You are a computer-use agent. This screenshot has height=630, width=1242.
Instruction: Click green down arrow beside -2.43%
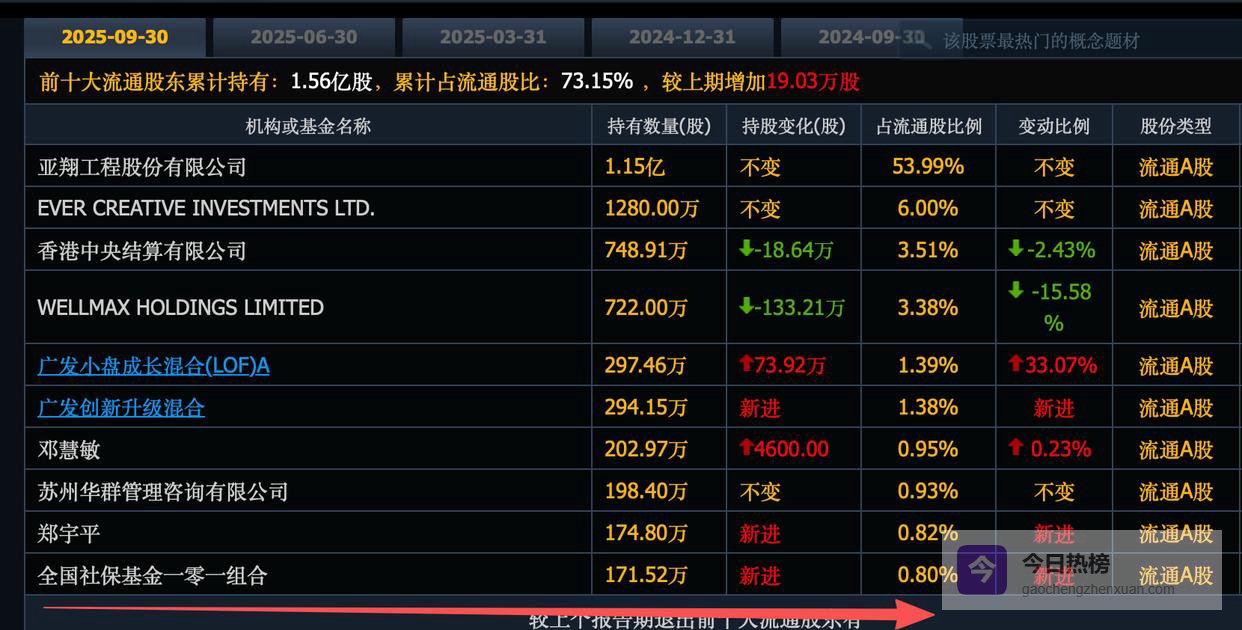(x=1015, y=249)
